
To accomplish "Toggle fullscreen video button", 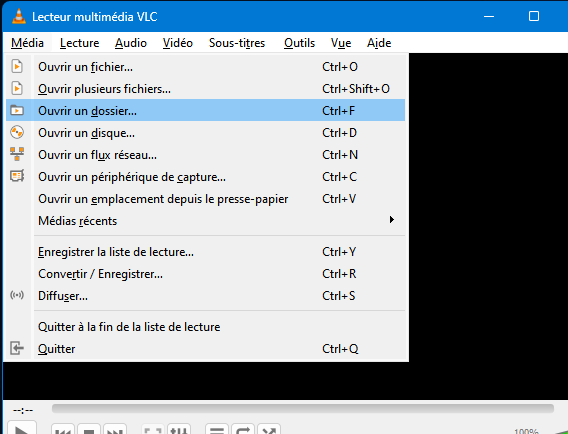I will coord(153,429).
